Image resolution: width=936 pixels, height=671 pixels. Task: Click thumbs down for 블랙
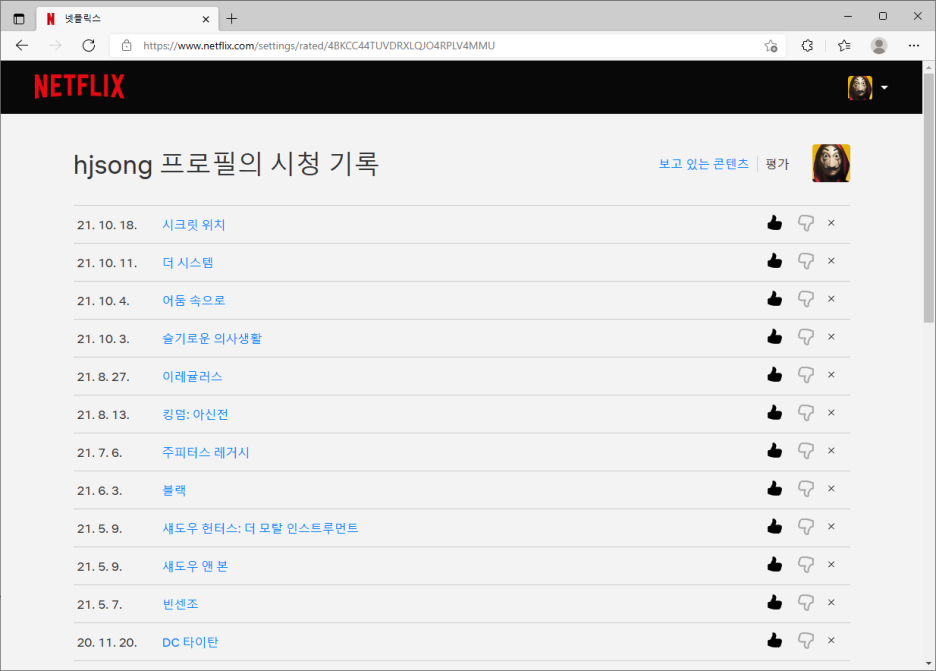point(805,488)
